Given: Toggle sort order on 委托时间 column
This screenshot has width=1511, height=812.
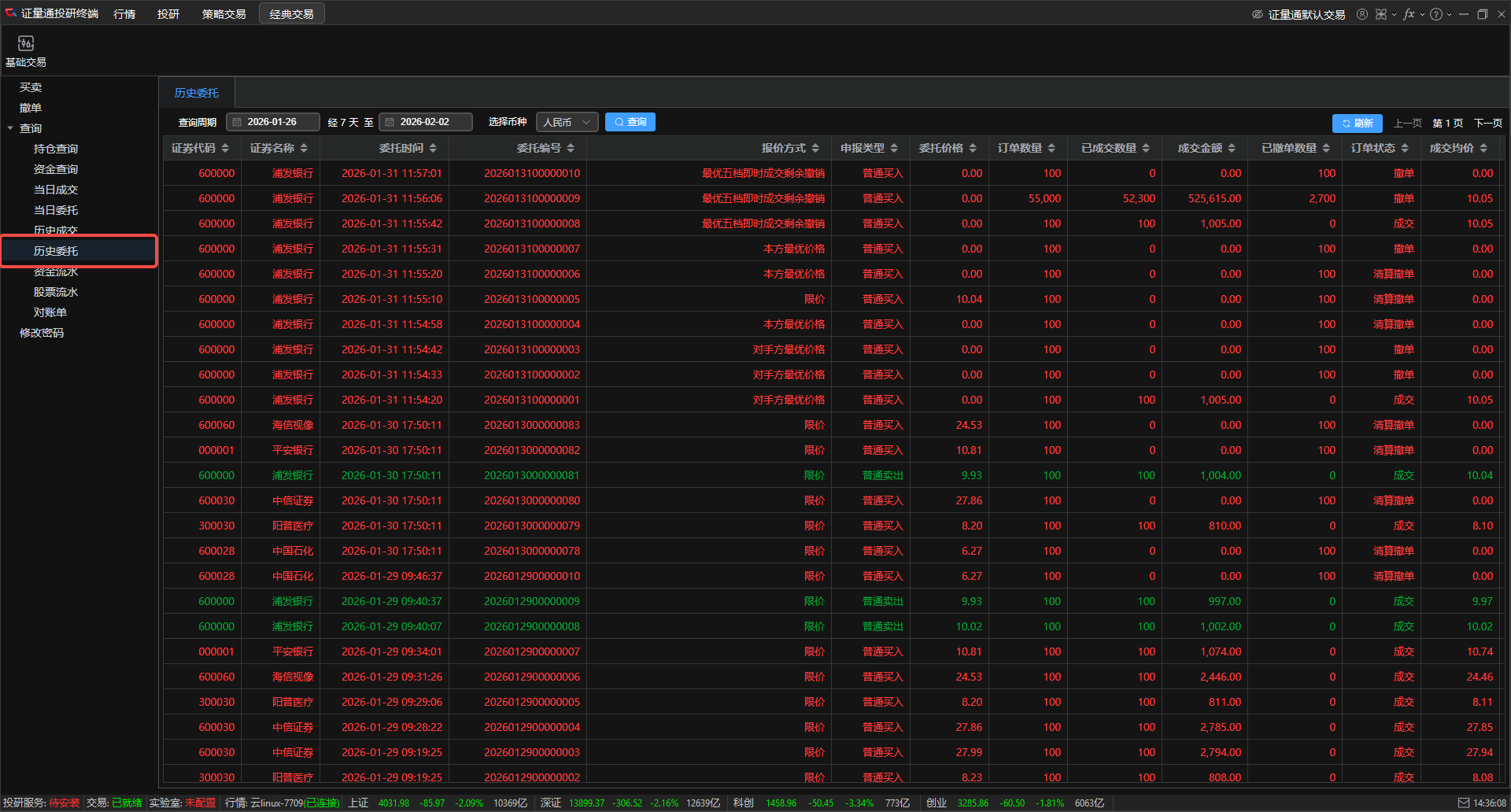Looking at the screenshot, I should coord(433,148).
